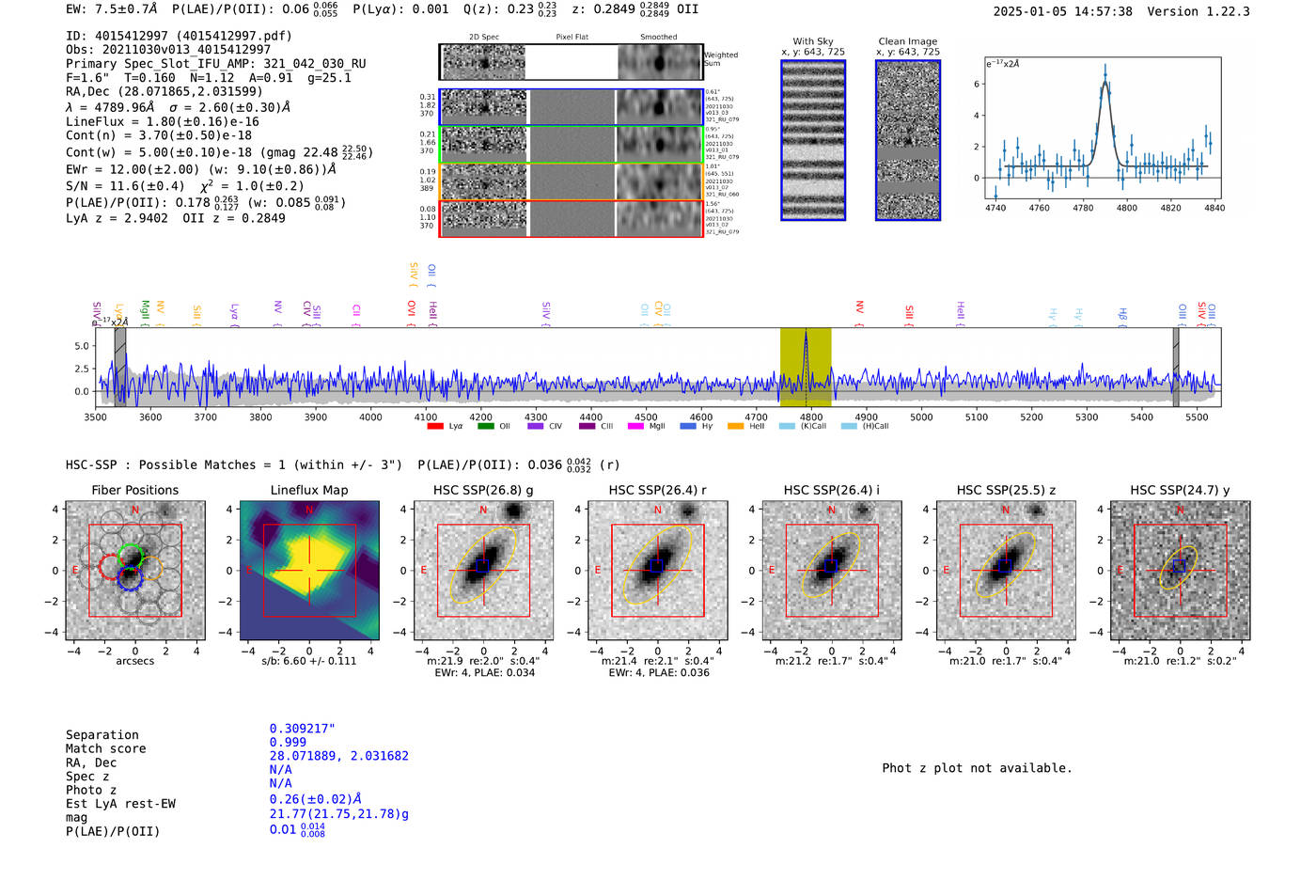Click the With Sky fiber image
The image size is (1316, 896).
click(813, 140)
